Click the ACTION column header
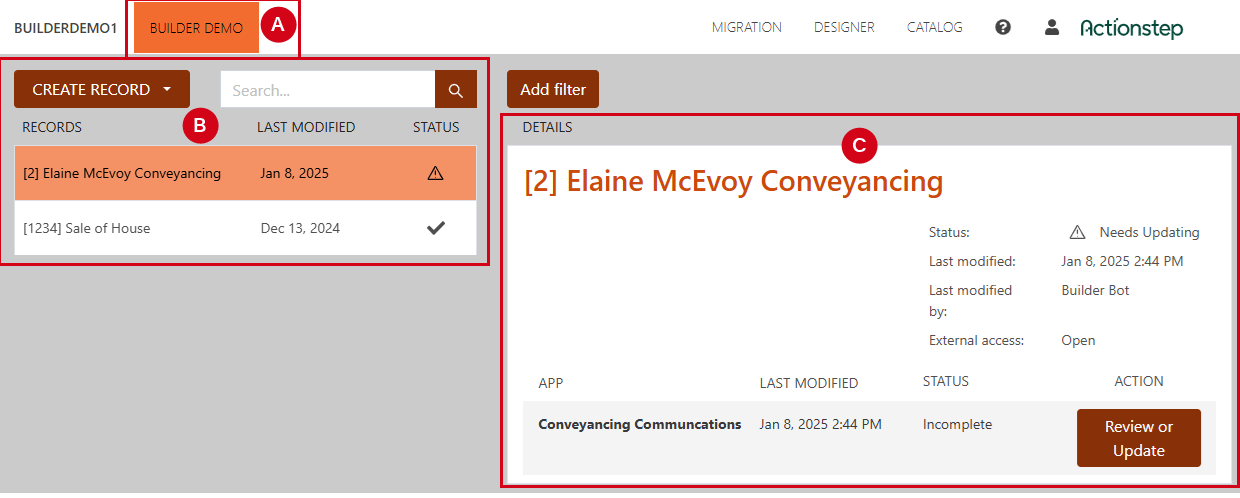This screenshot has height=498, width=1240. click(x=1139, y=381)
